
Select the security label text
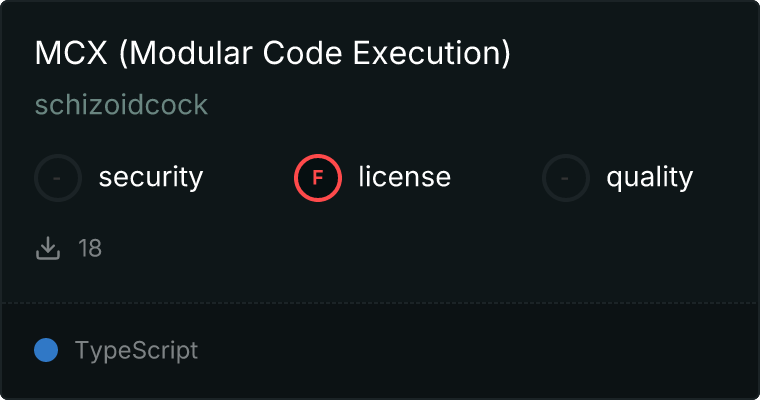pos(150,178)
